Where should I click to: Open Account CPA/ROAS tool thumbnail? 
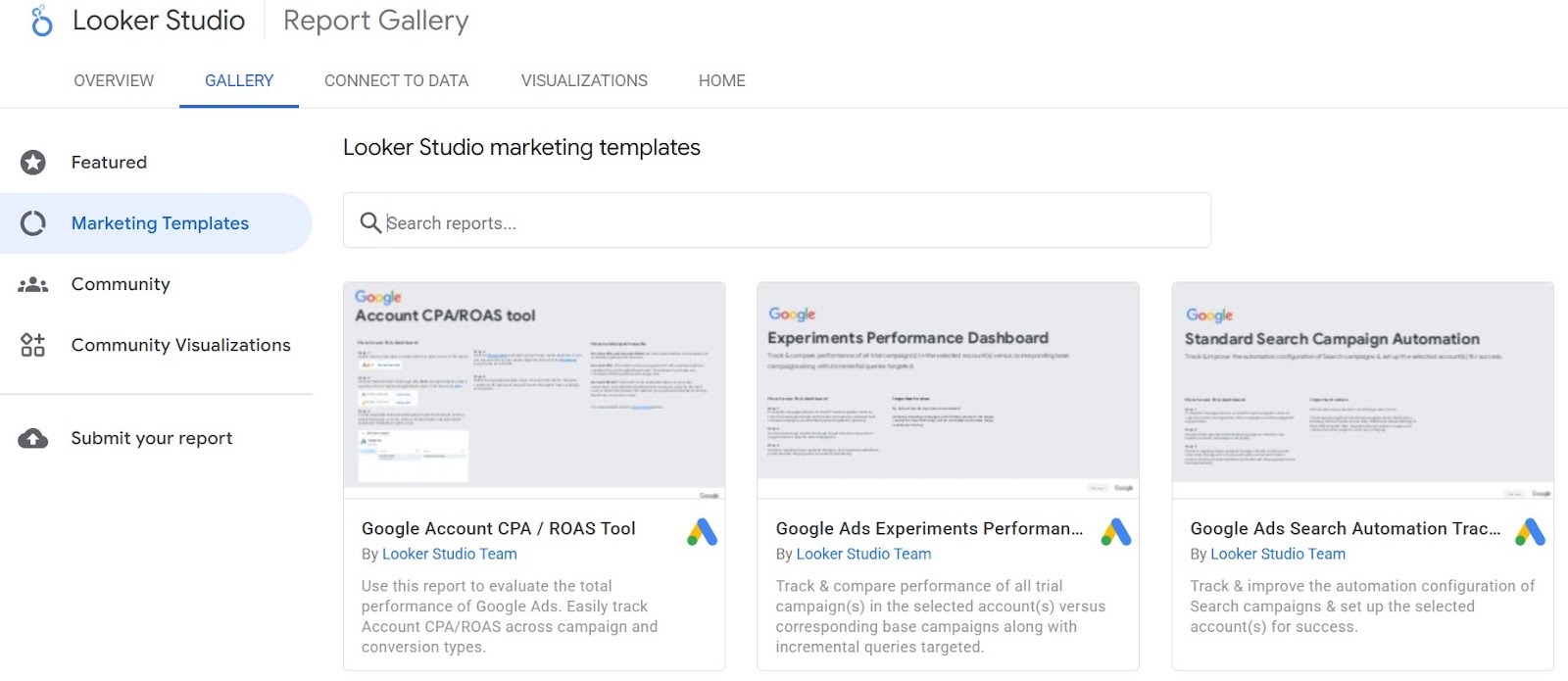click(x=534, y=392)
